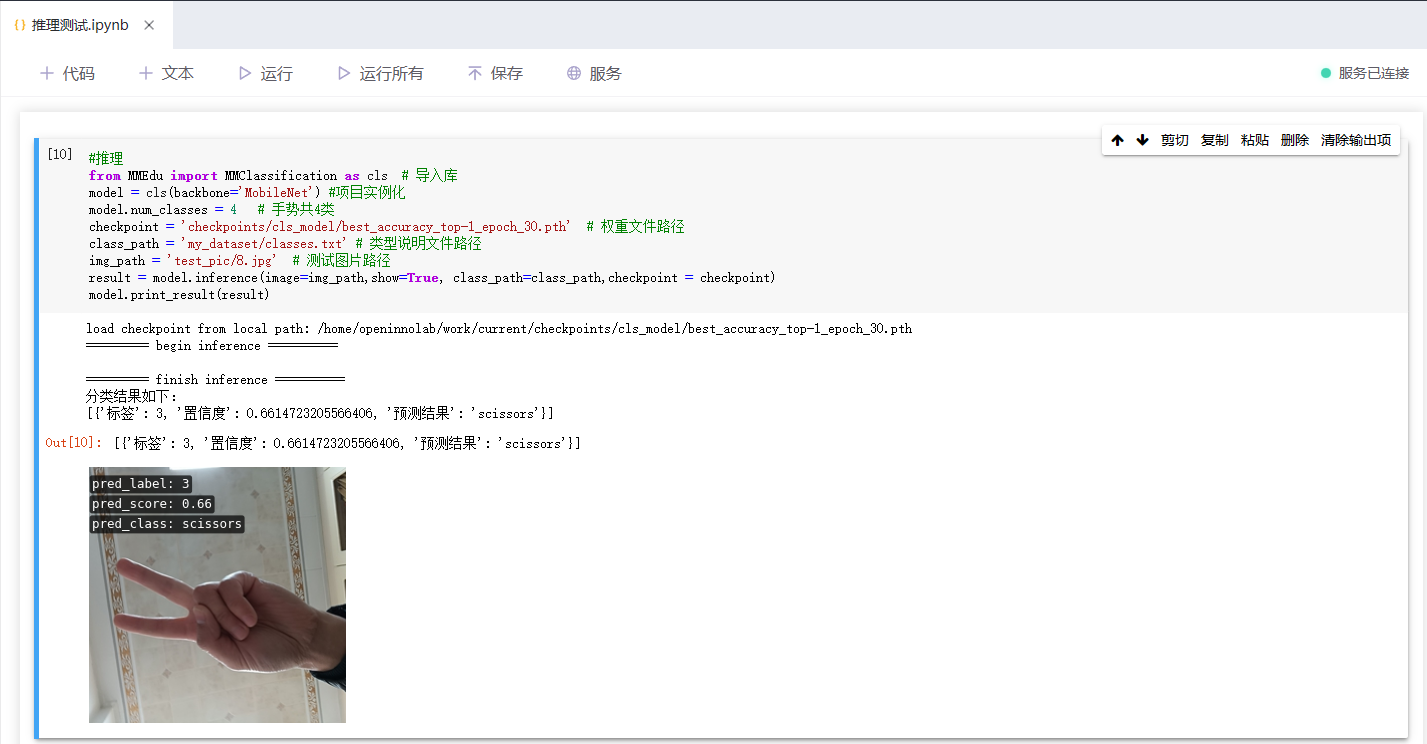This screenshot has height=744, width=1427.
Task: Click the begin inference output line
Action: pos(212,346)
